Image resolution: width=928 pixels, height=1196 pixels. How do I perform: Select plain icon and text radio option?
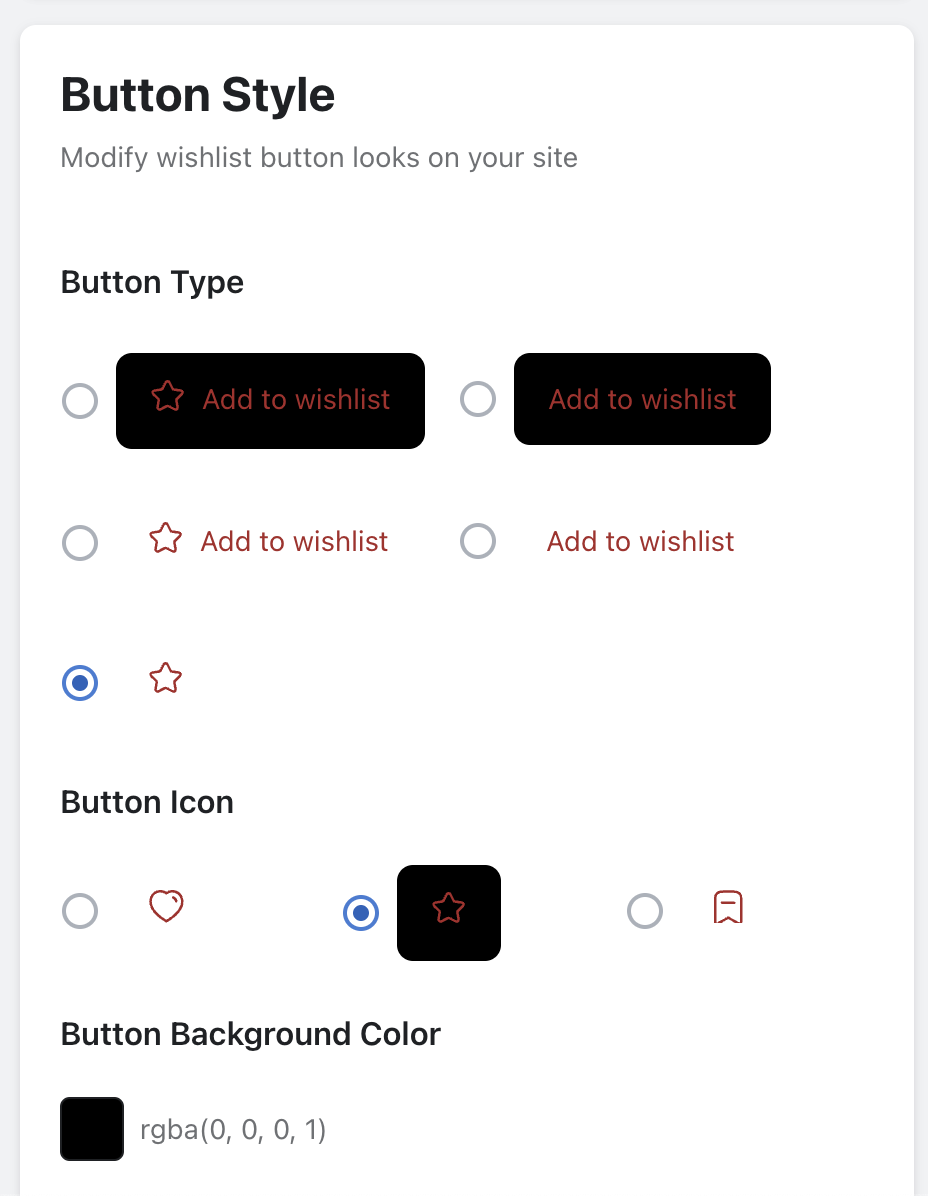pyautogui.click(x=80, y=543)
